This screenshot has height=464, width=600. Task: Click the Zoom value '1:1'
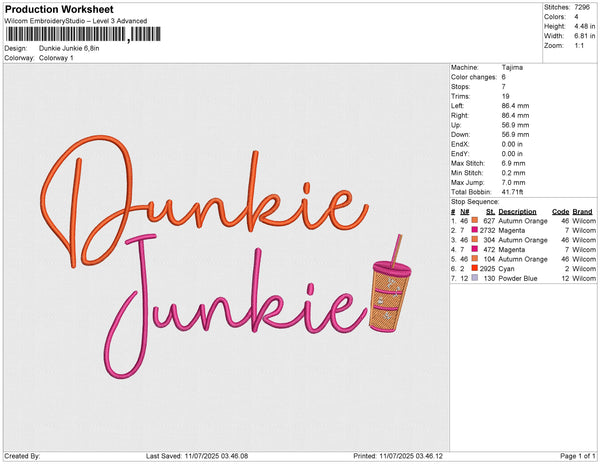pos(579,46)
